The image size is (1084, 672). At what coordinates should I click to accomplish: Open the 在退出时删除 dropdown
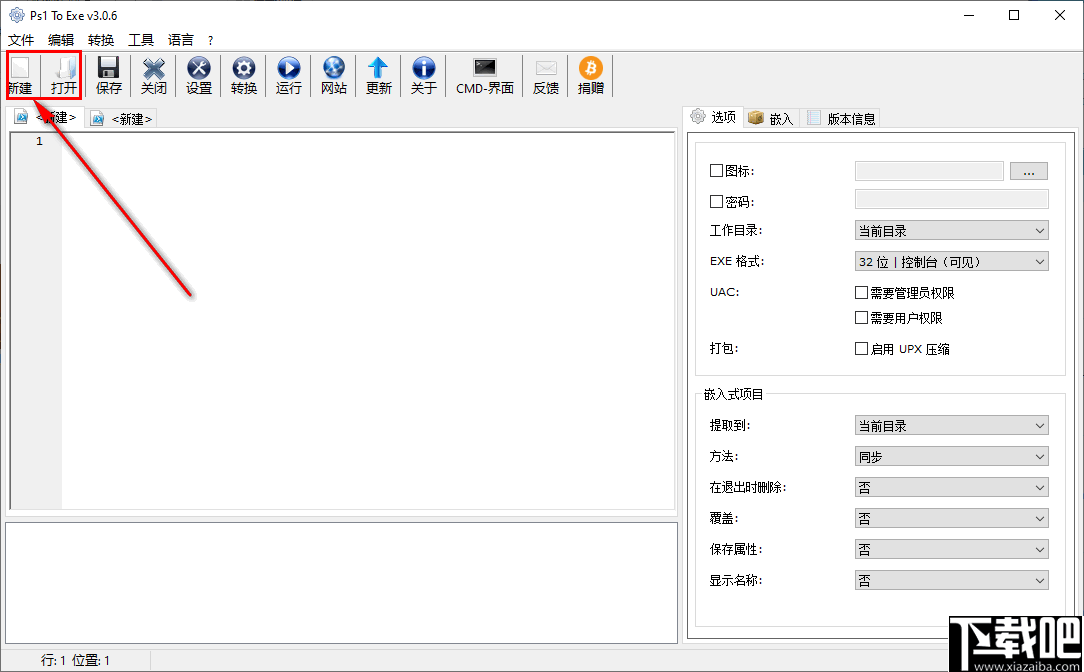coord(951,487)
